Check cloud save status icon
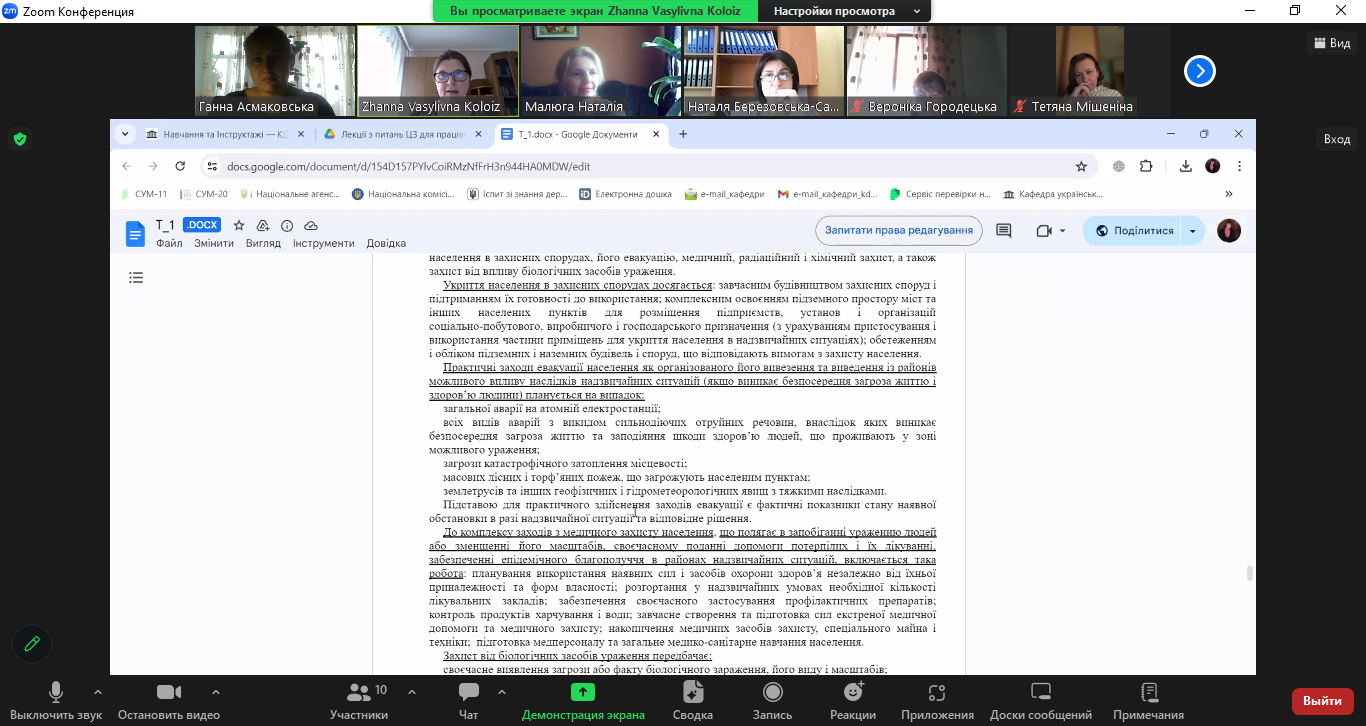Image resolution: width=1366 pixels, height=726 pixels. 311,226
